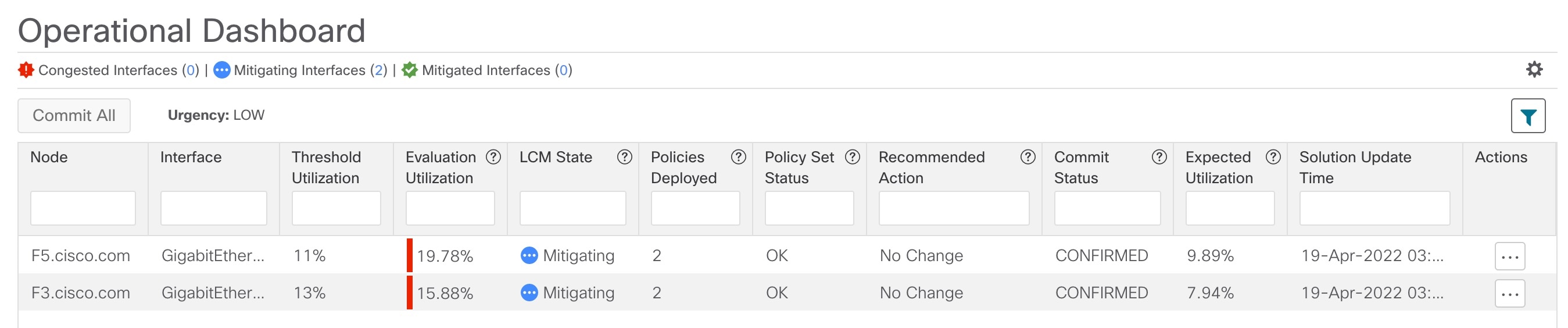
Task: Focus the Recommended Action filter field
Action: pos(954,208)
